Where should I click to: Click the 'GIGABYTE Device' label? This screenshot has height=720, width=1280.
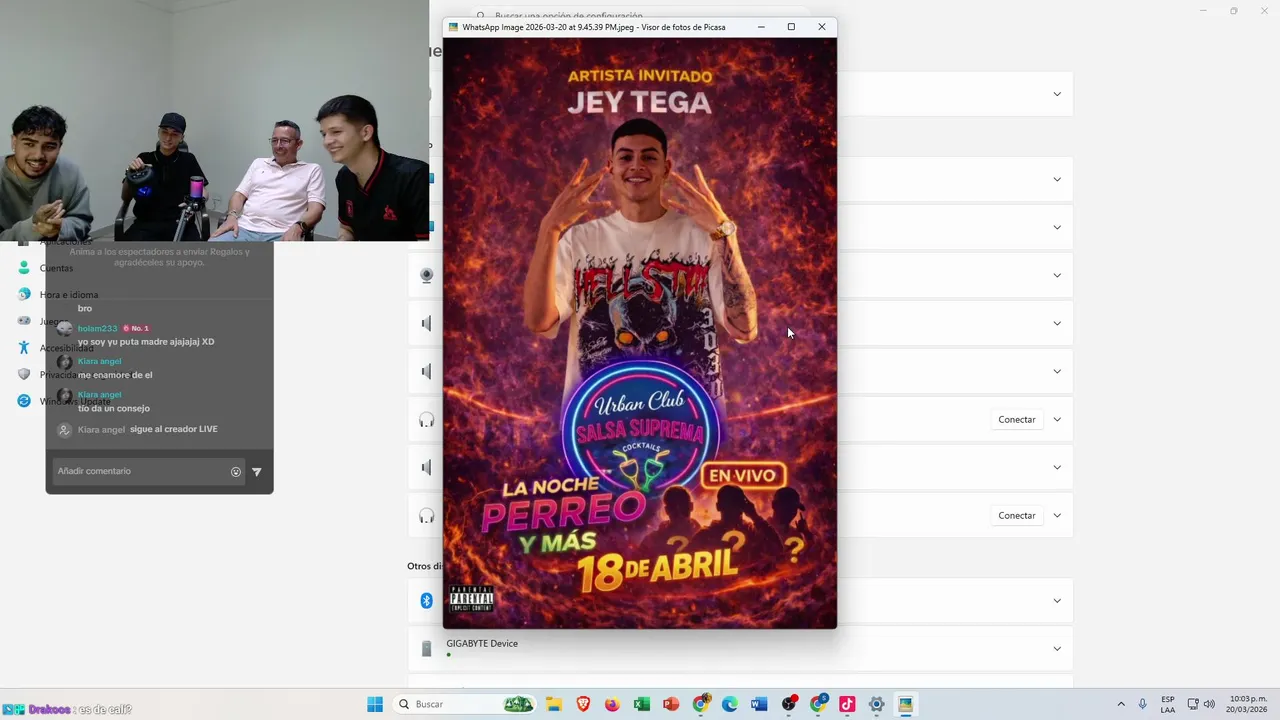[482, 643]
